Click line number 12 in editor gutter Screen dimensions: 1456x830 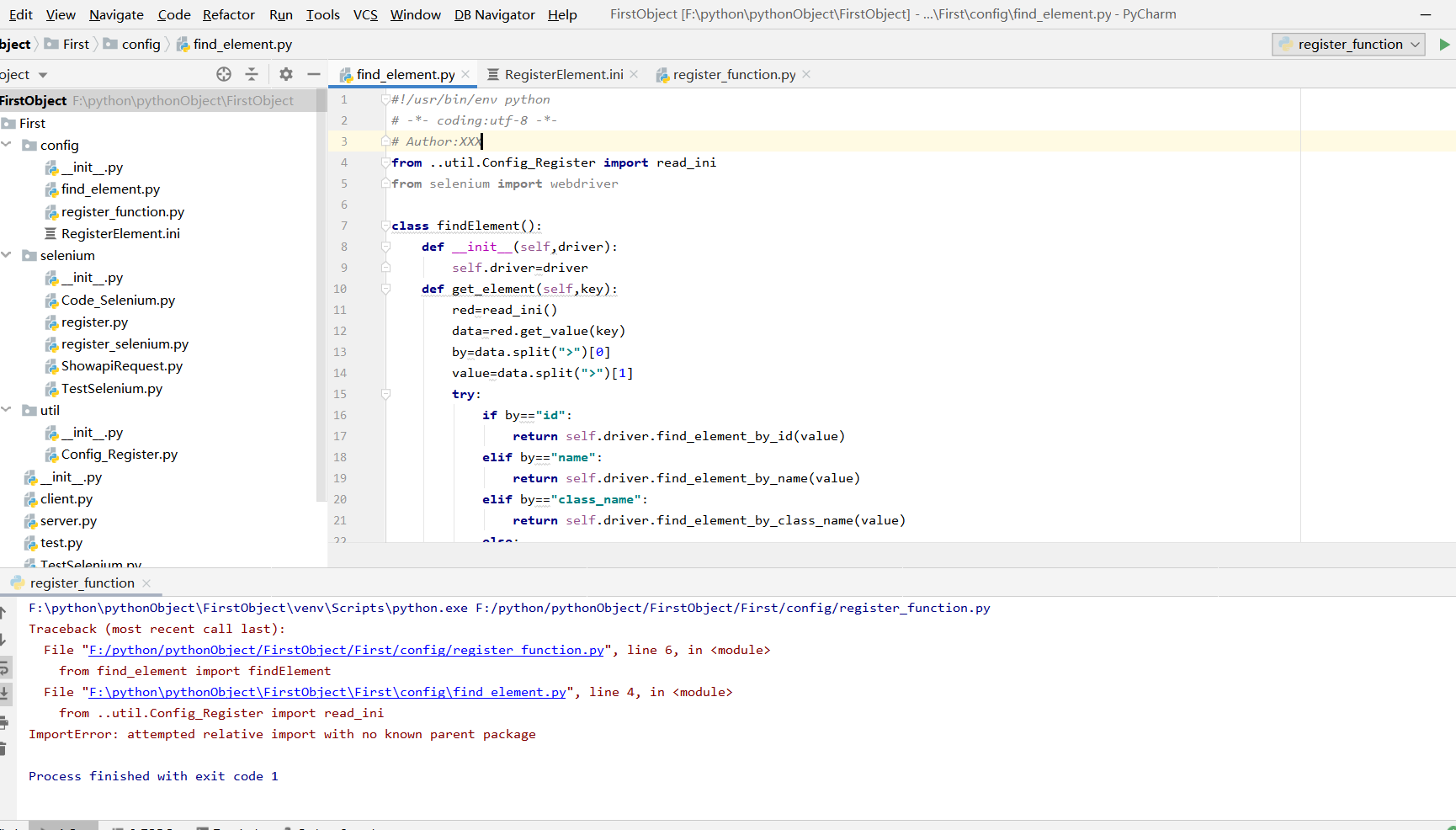pyautogui.click(x=340, y=331)
